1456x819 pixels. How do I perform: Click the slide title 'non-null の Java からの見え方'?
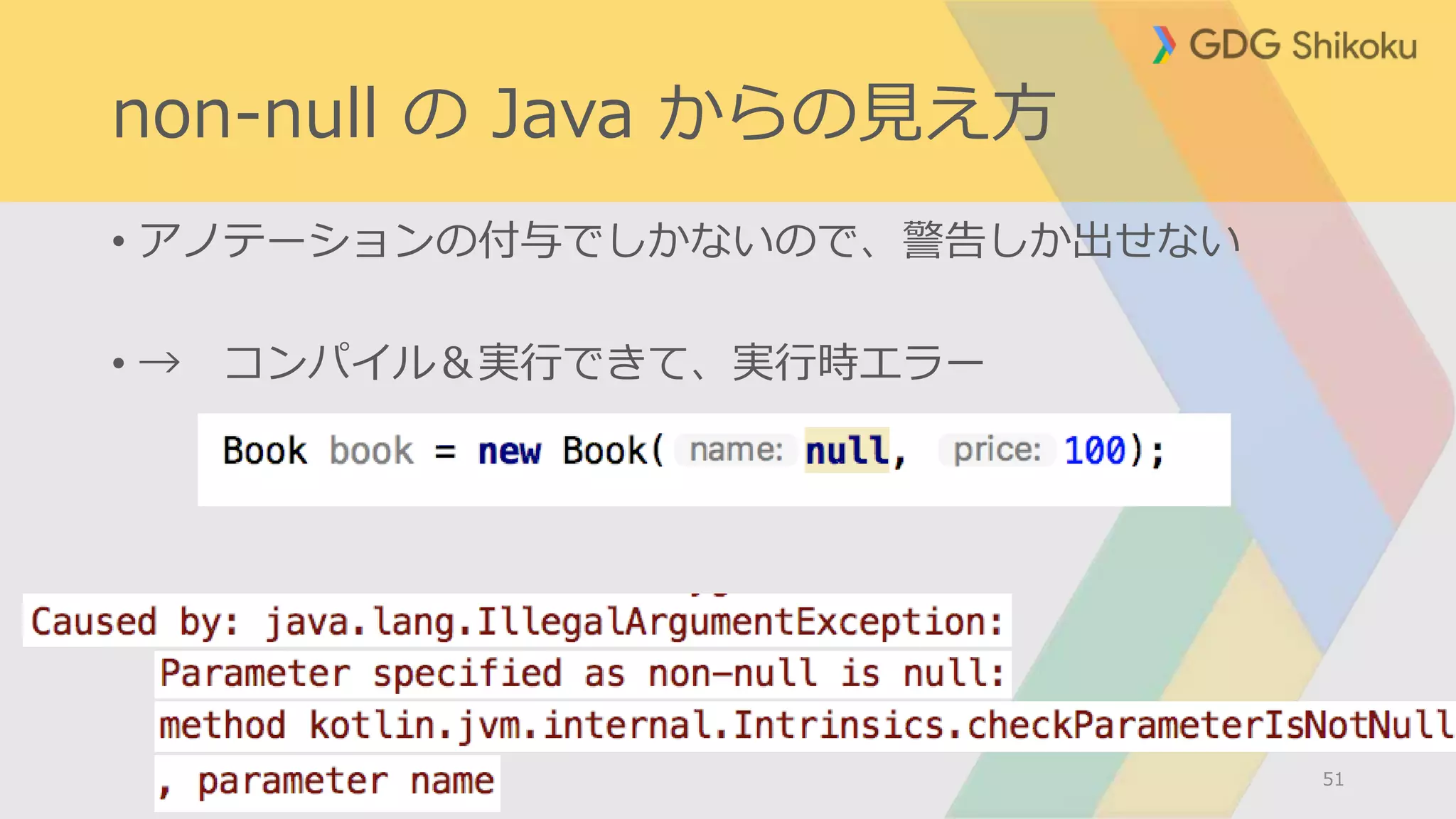click(584, 113)
